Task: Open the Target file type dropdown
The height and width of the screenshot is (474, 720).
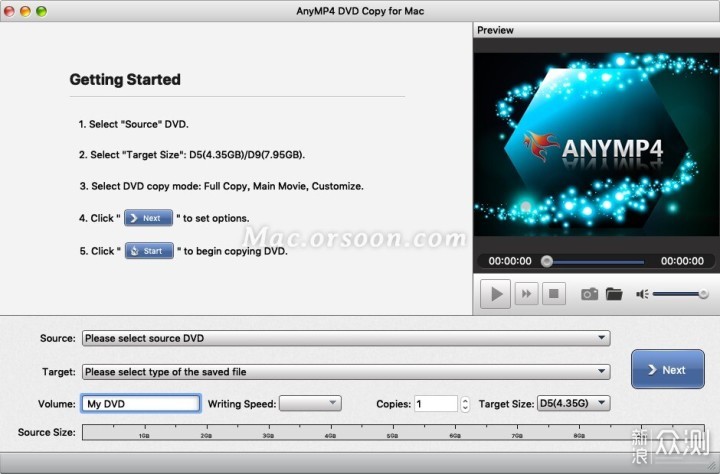Action: pyautogui.click(x=346, y=372)
